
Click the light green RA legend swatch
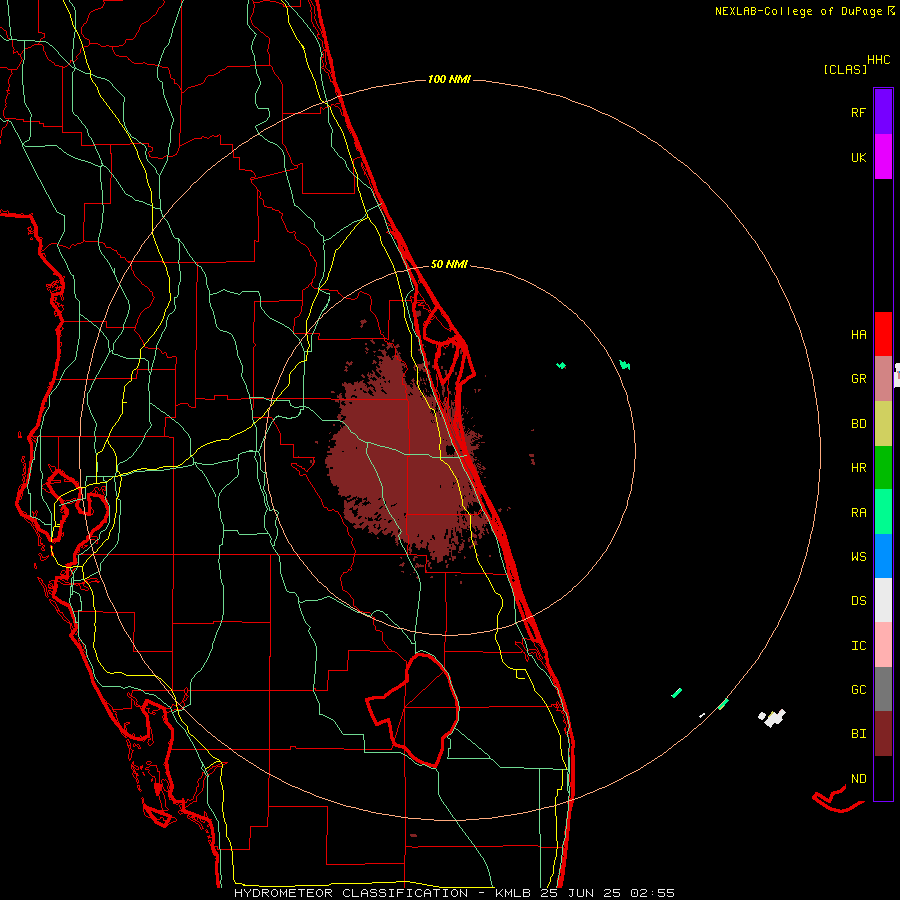point(883,512)
